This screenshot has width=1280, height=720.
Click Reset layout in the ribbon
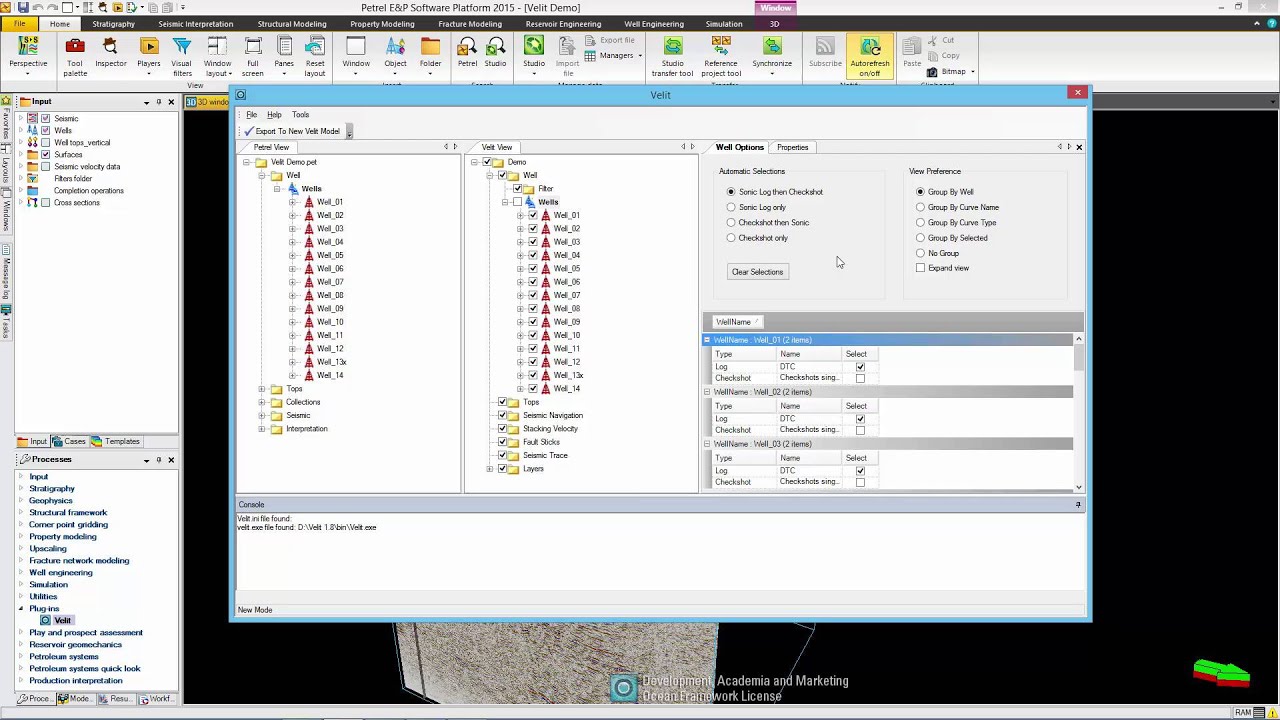[315, 56]
